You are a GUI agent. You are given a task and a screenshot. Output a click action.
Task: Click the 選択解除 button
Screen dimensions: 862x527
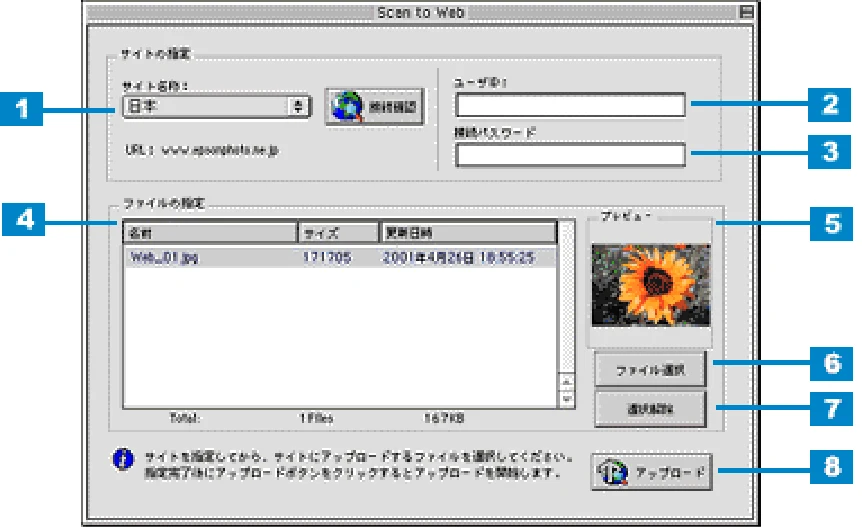[650, 409]
